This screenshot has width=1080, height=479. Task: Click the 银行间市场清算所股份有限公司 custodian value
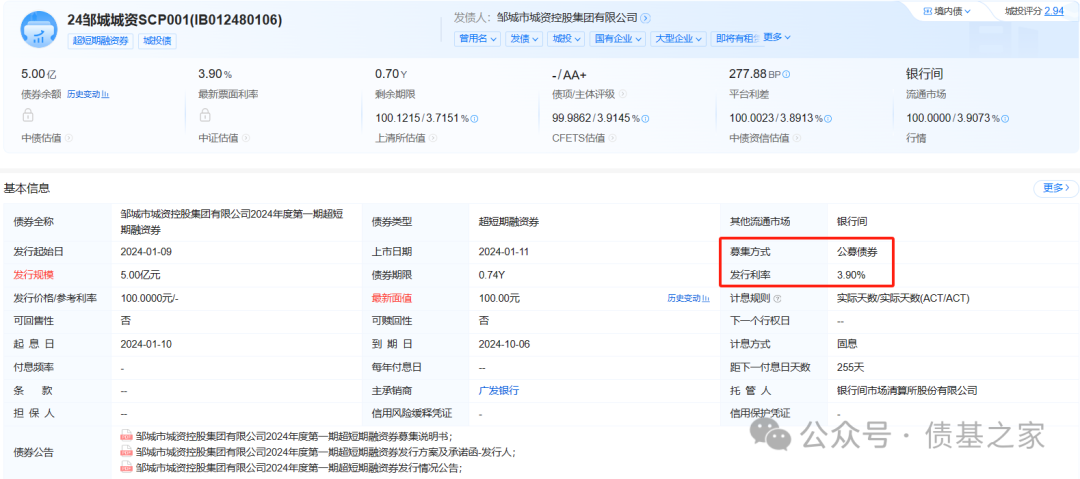pos(907,390)
